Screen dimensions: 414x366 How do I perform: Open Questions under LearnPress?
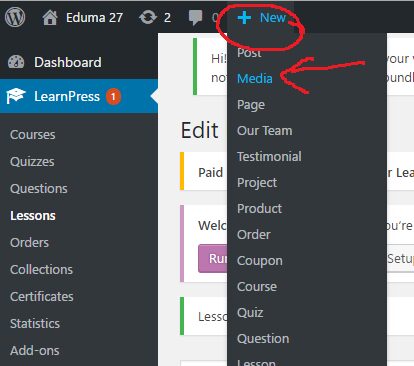[39, 189]
